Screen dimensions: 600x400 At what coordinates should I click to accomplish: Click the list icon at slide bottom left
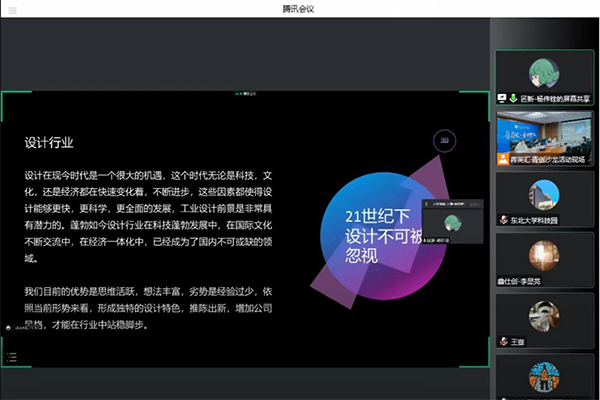click(9, 327)
